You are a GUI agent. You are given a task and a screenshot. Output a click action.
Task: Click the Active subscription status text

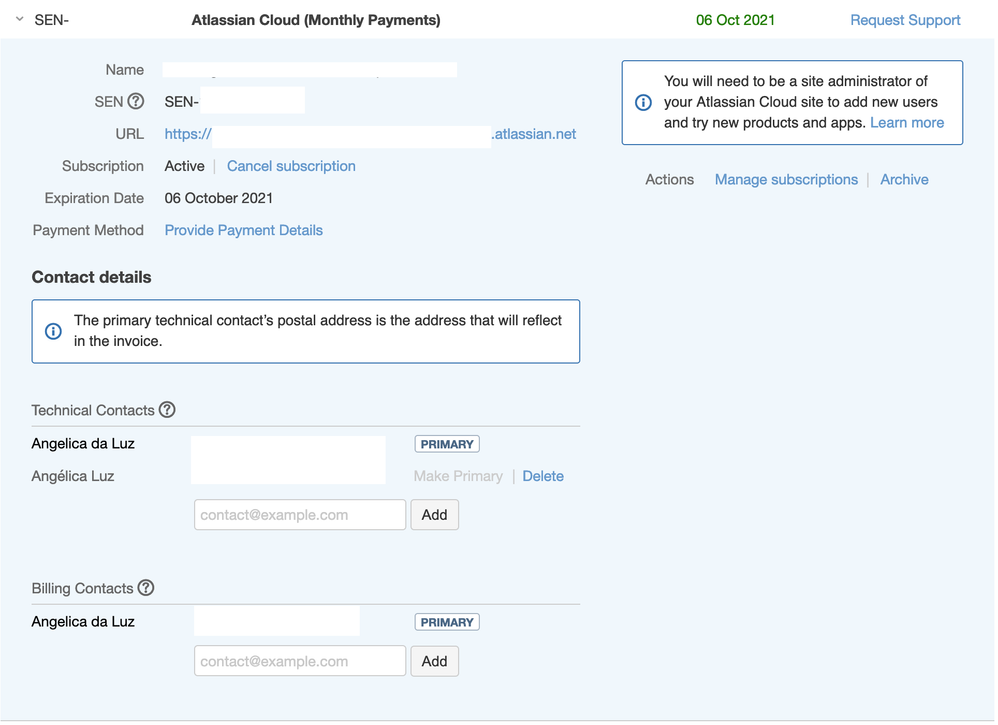[x=185, y=166]
